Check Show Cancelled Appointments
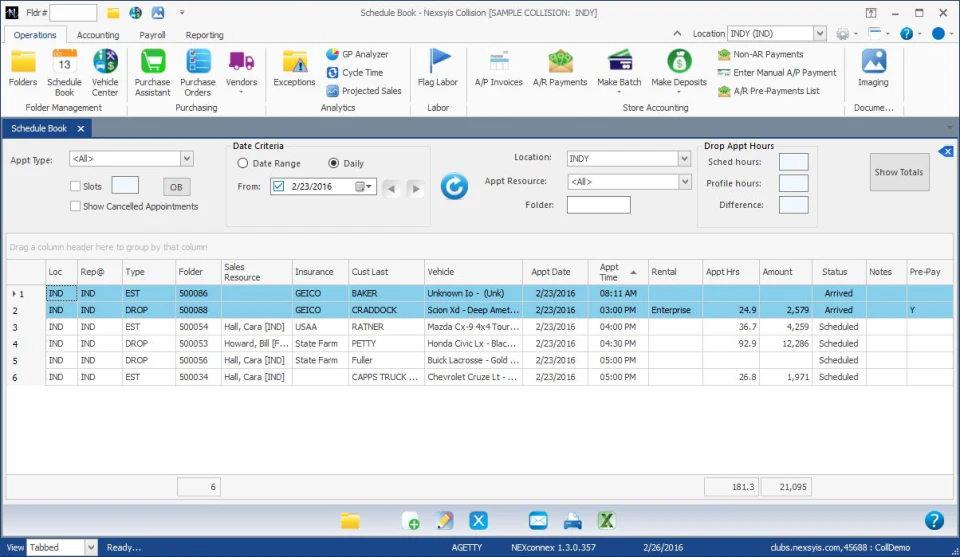960x557 pixels. pyautogui.click(x=76, y=207)
